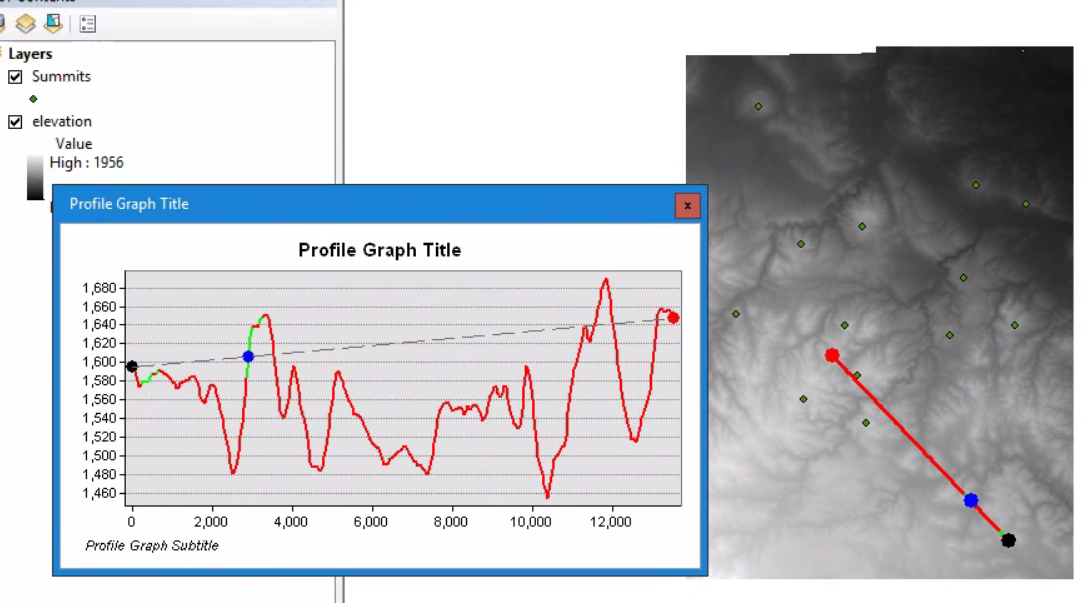Collapse the Layers group
Viewport: 1089px width, 603px height.
(x=3, y=54)
